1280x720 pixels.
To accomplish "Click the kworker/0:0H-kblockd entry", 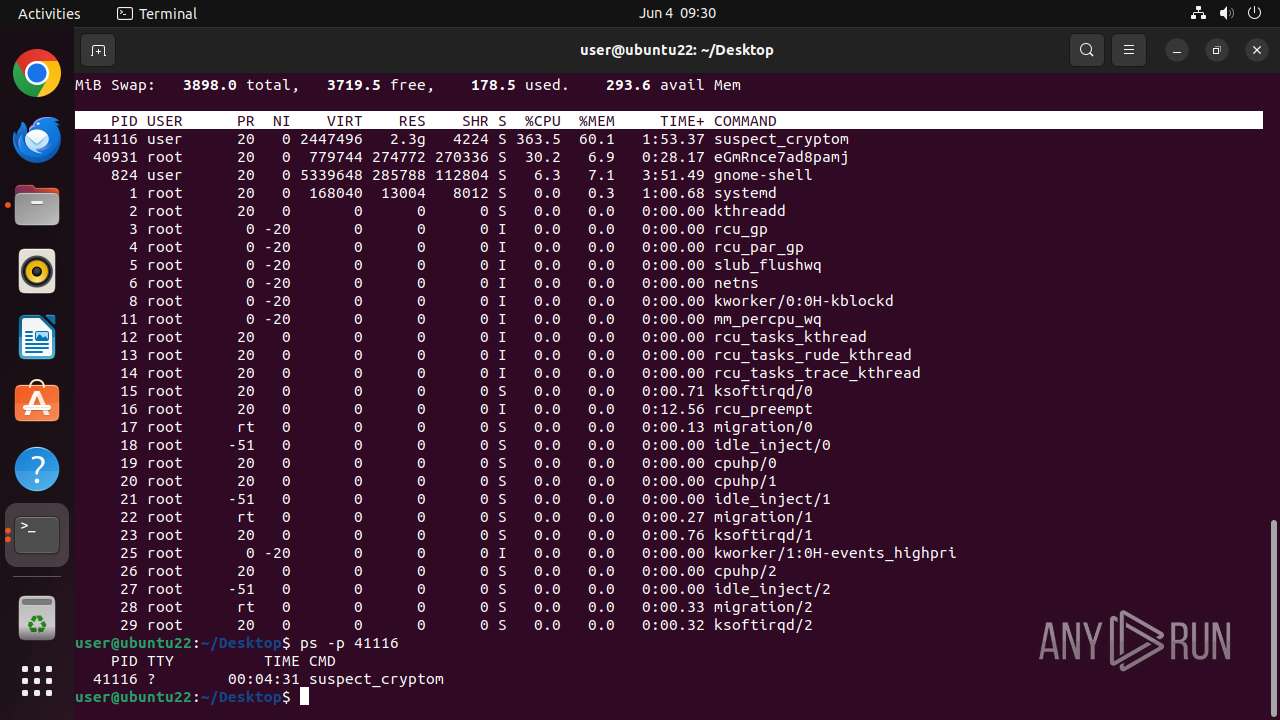I will tap(804, 301).
